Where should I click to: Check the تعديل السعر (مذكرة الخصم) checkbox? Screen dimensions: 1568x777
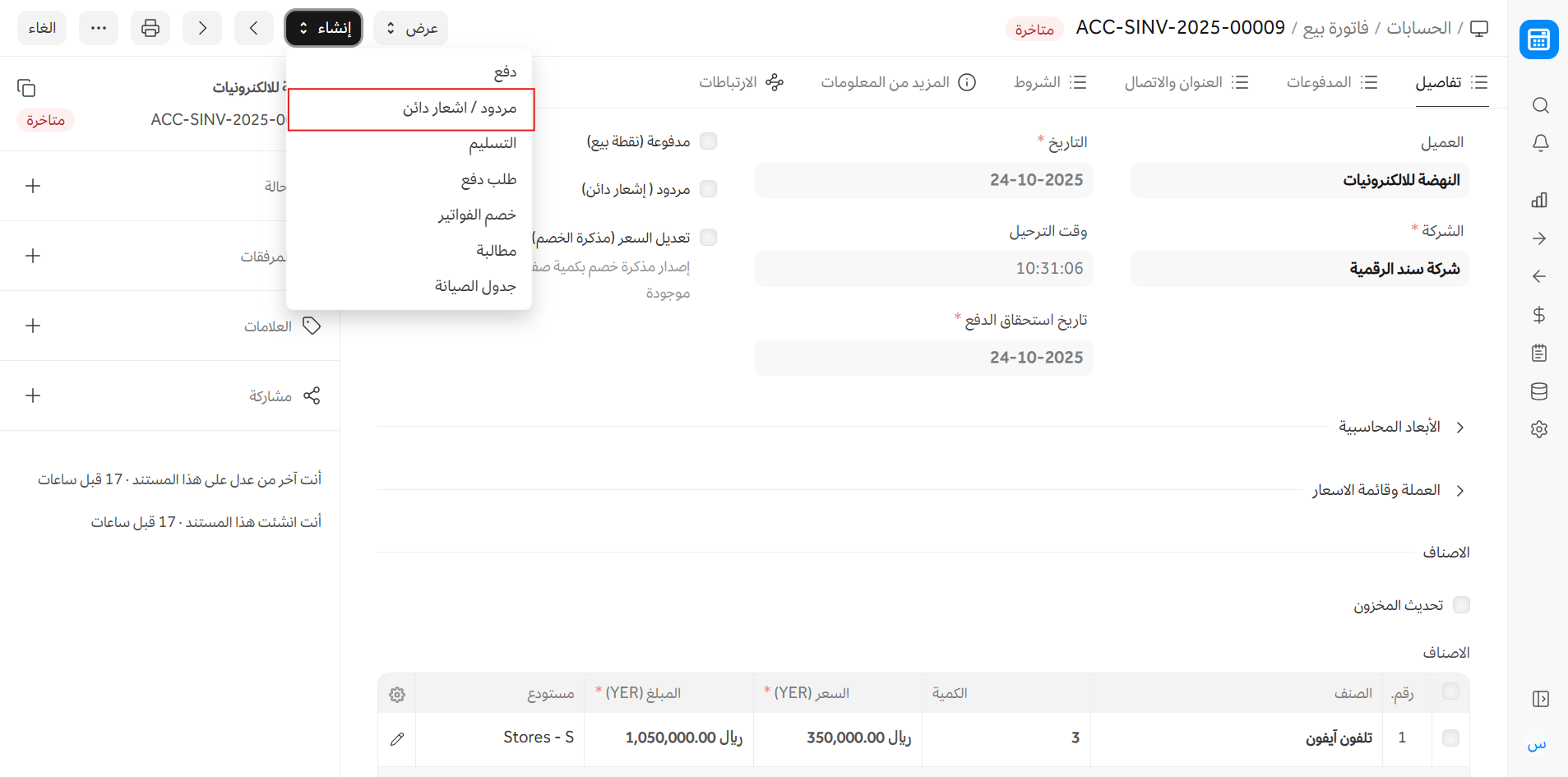(x=708, y=238)
